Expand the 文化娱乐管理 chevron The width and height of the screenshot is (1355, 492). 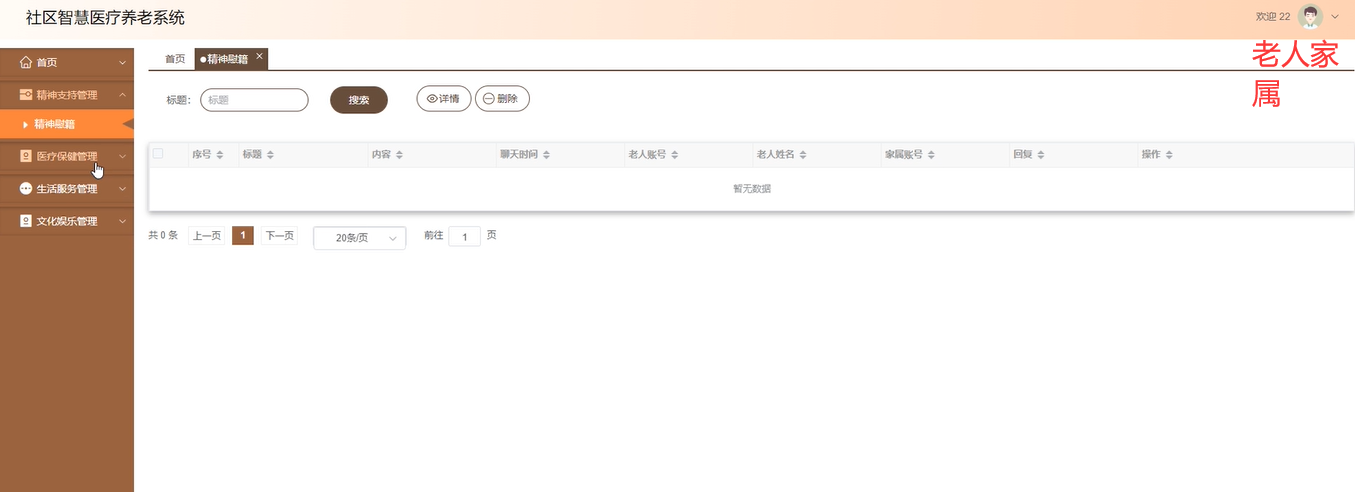tap(122, 221)
